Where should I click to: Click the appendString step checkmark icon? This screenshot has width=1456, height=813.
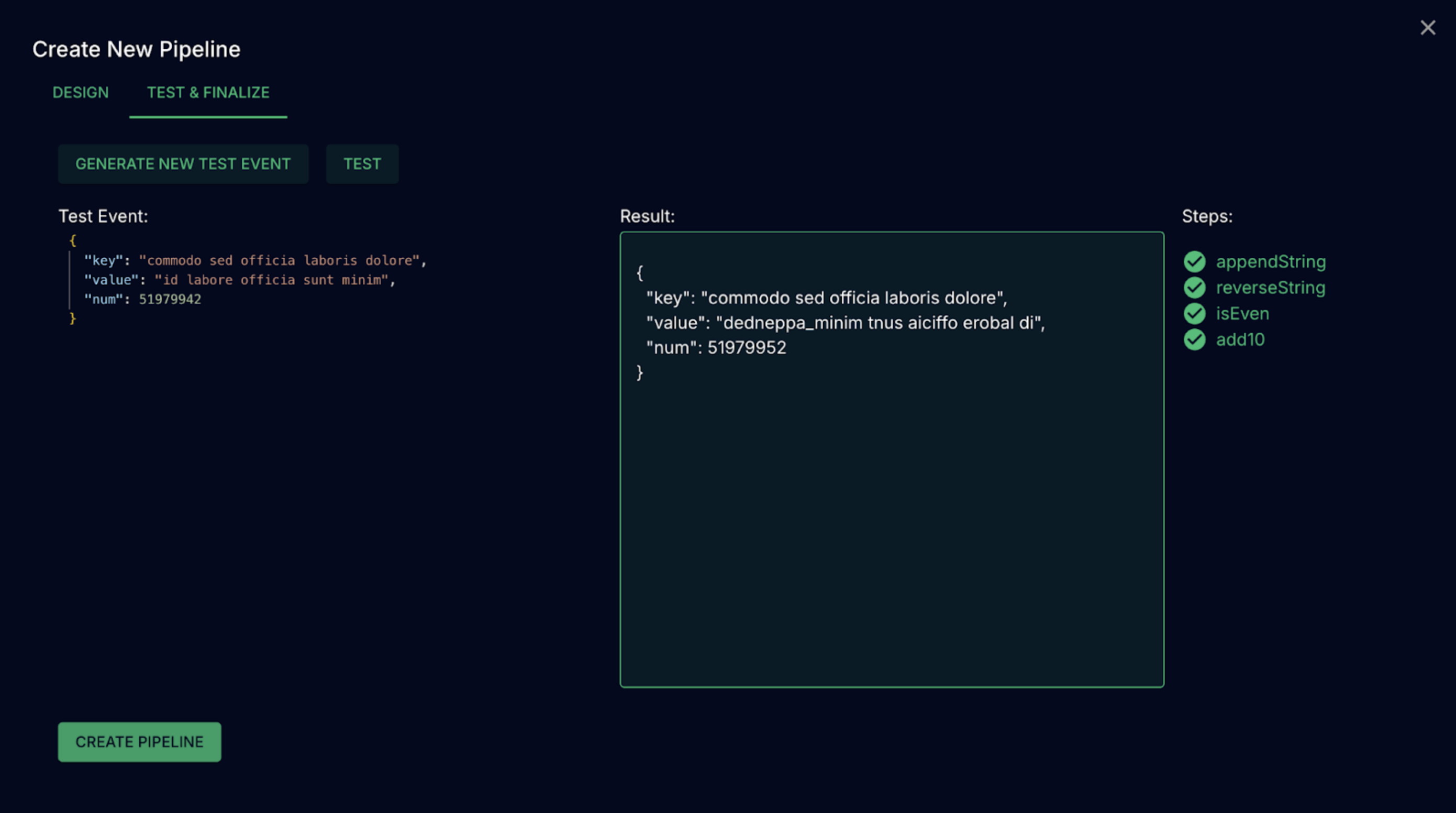coord(1194,262)
